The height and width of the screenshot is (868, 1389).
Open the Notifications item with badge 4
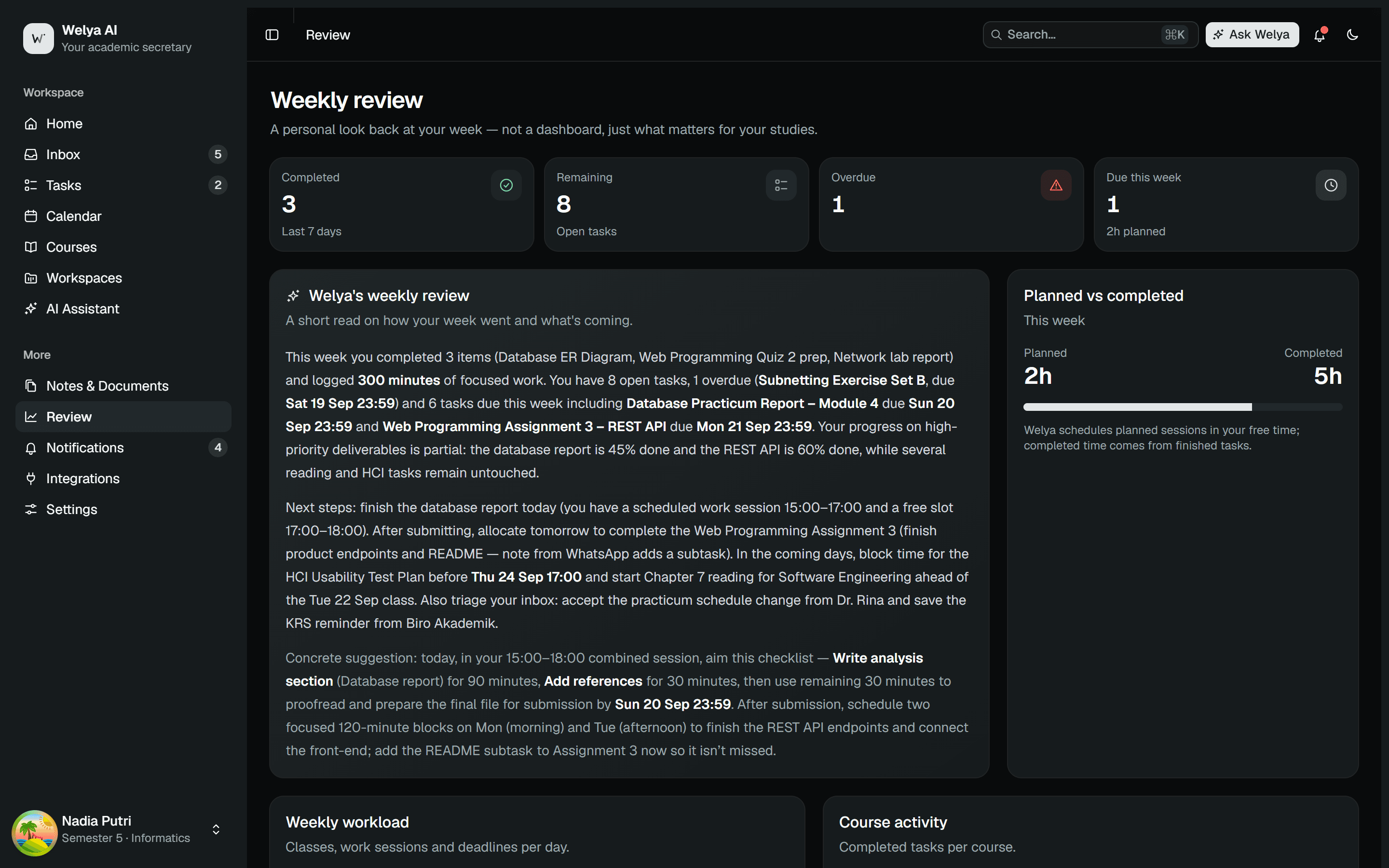click(123, 448)
